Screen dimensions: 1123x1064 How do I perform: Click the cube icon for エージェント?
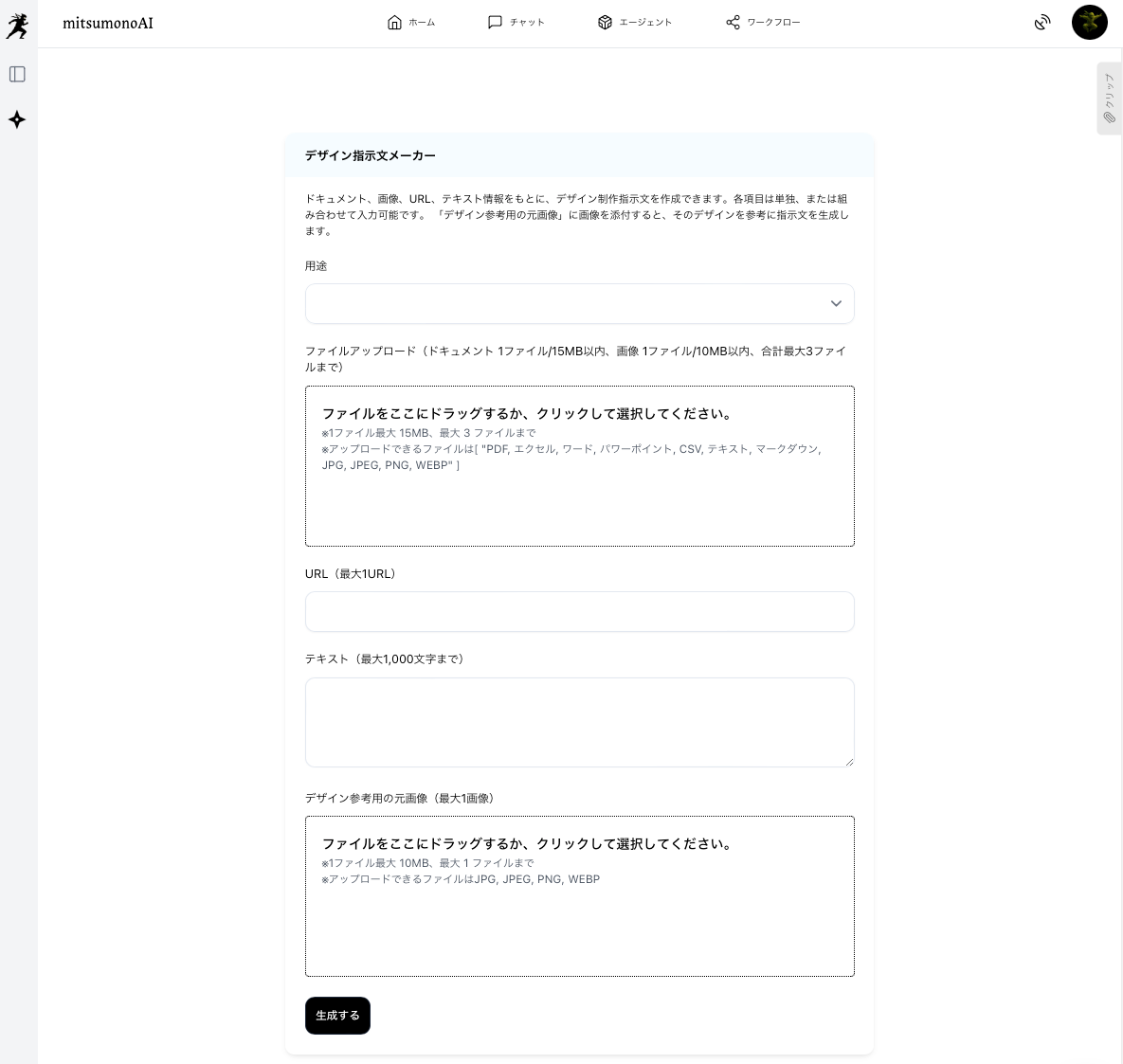605,22
